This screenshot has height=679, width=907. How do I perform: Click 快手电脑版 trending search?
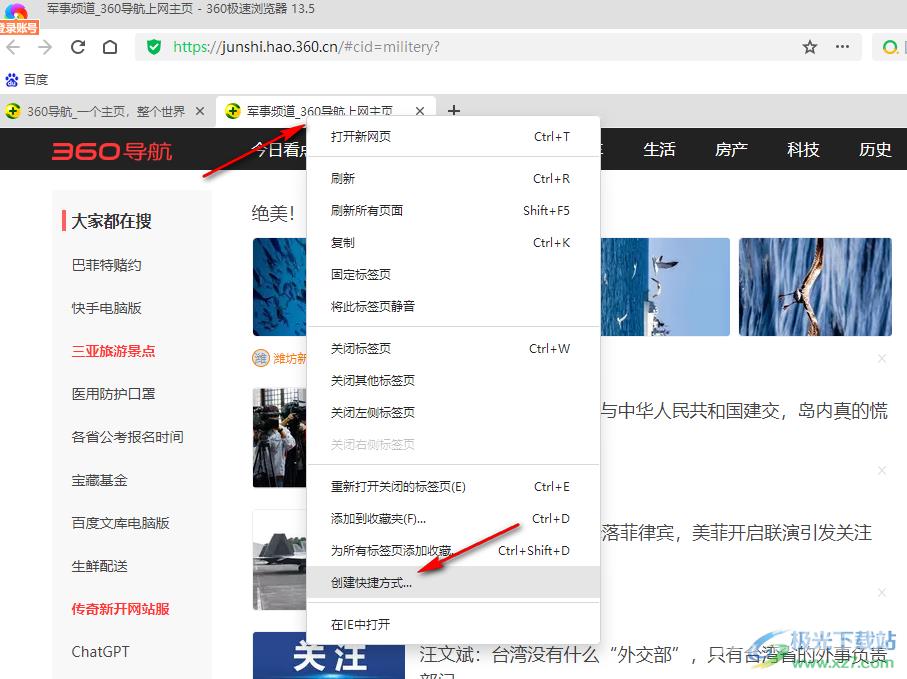pos(106,308)
